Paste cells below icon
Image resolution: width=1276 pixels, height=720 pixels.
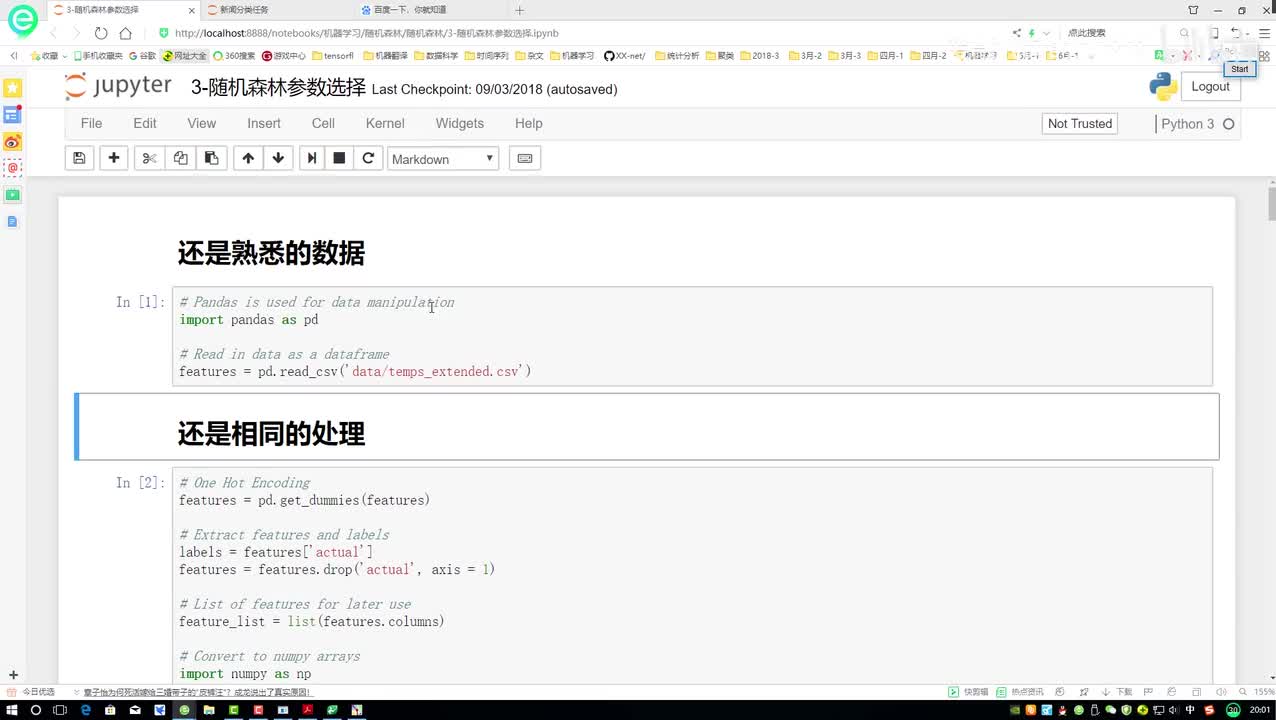pyautogui.click(x=211, y=158)
